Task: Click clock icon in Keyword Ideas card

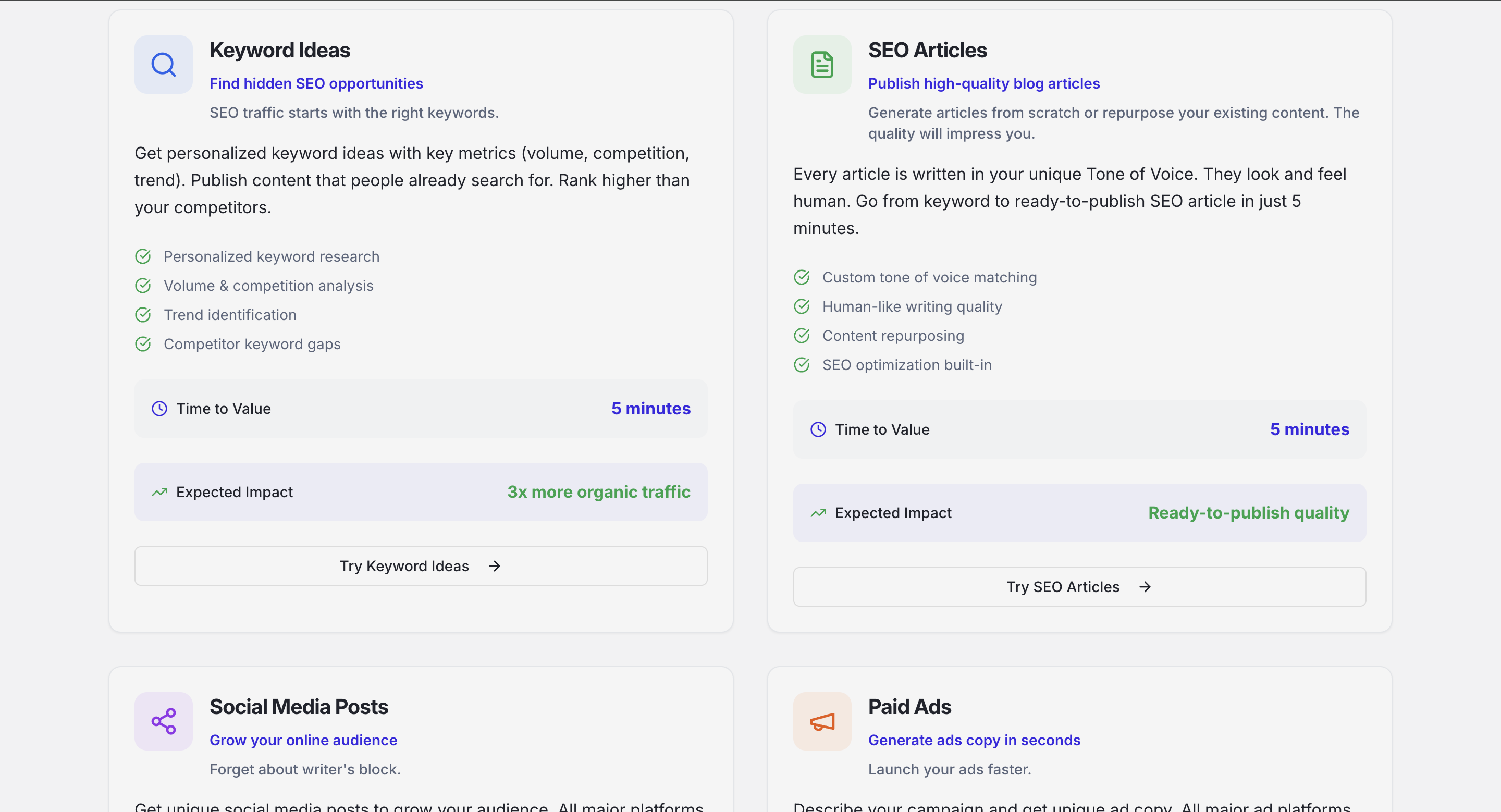Action: click(159, 409)
